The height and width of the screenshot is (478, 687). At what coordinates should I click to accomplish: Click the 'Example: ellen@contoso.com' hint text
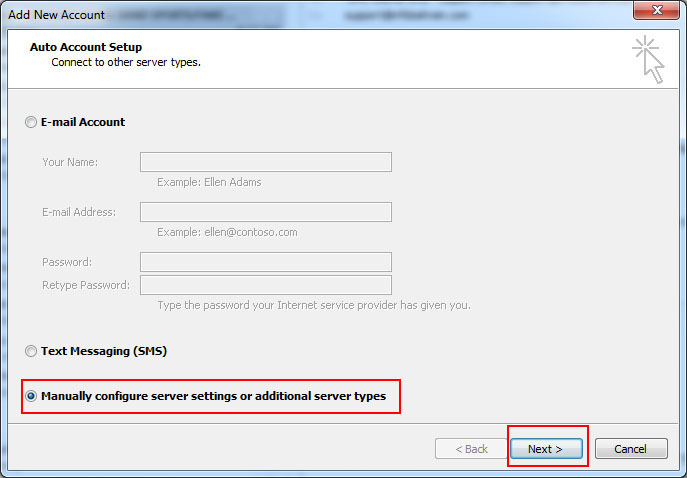click(x=227, y=232)
